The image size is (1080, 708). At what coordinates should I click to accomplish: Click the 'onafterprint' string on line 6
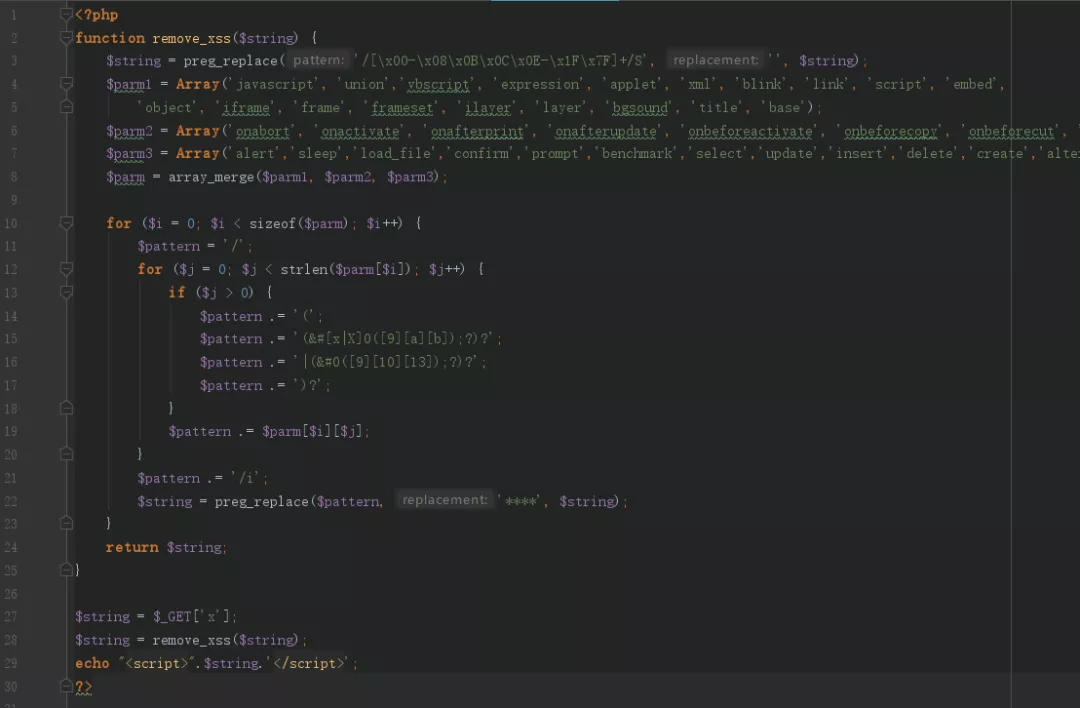[x=477, y=131]
